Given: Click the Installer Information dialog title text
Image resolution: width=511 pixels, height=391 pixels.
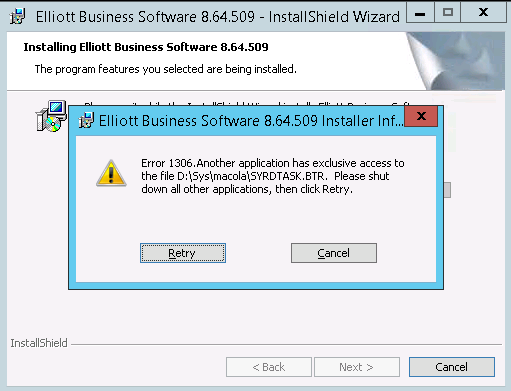Looking at the screenshot, I should (x=251, y=121).
